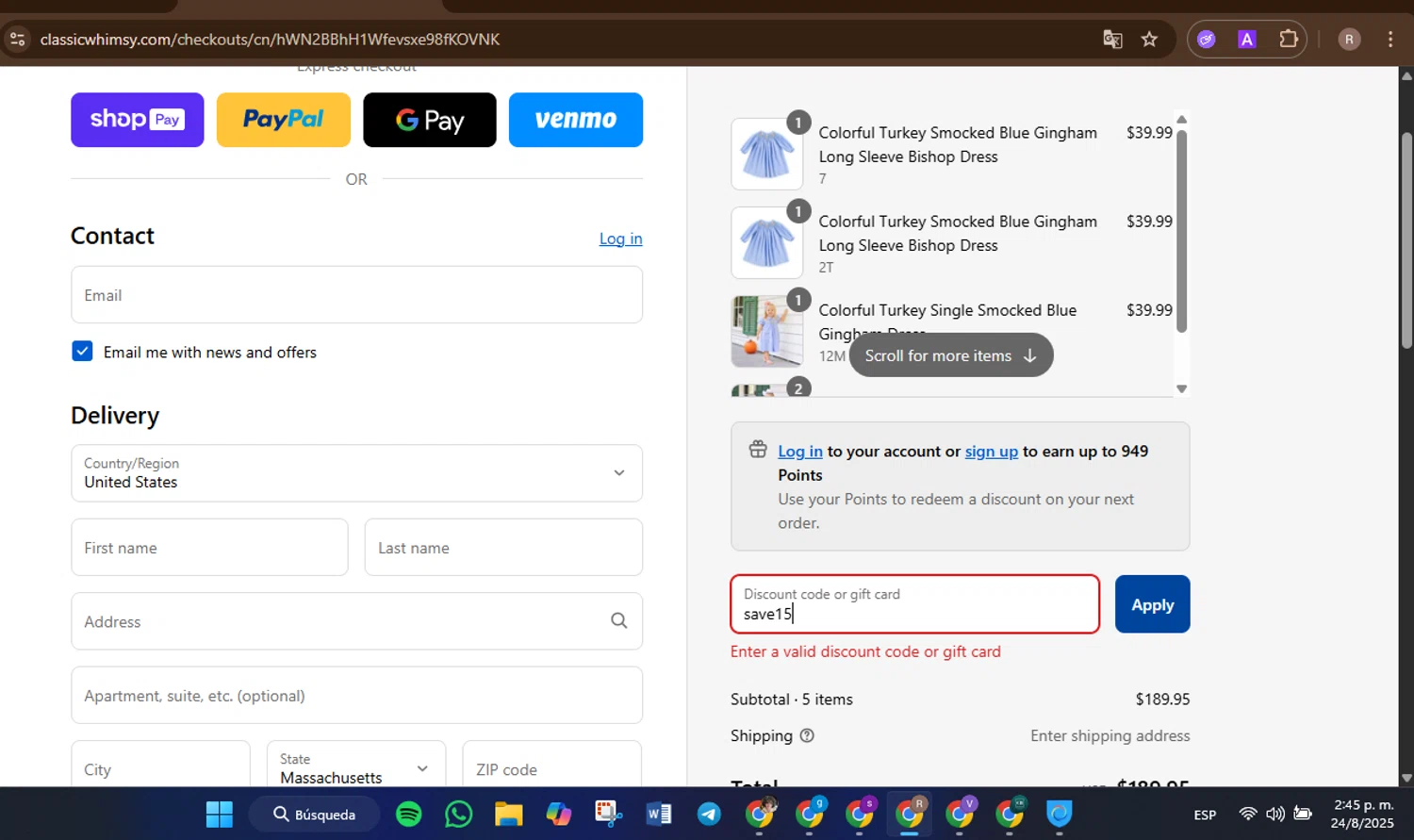This screenshot has height=840, width=1414.
Task: Open WhatsApp from the taskbar
Action: tap(459, 814)
